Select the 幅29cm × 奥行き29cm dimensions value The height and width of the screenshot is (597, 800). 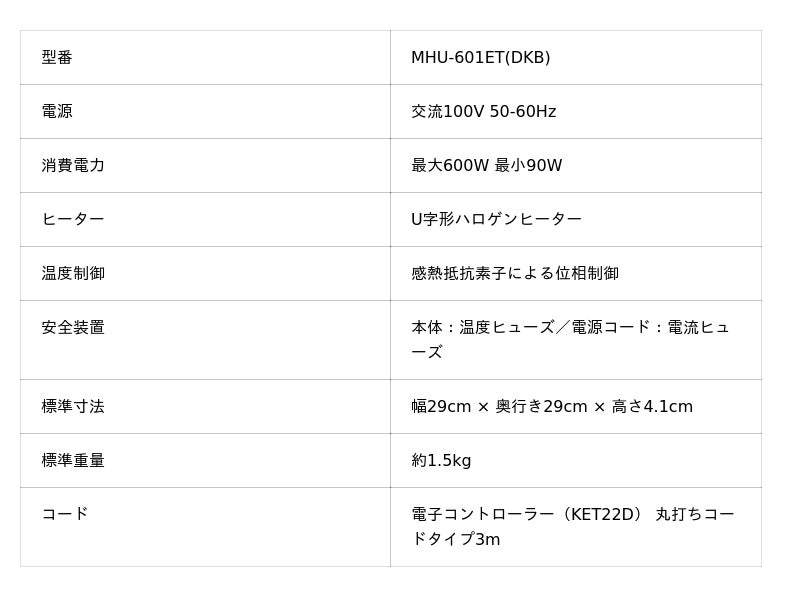[x=499, y=407]
